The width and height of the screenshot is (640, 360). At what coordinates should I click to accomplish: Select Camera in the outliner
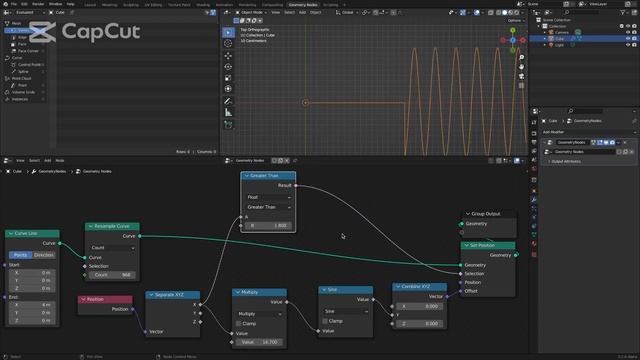(x=562, y=32)
